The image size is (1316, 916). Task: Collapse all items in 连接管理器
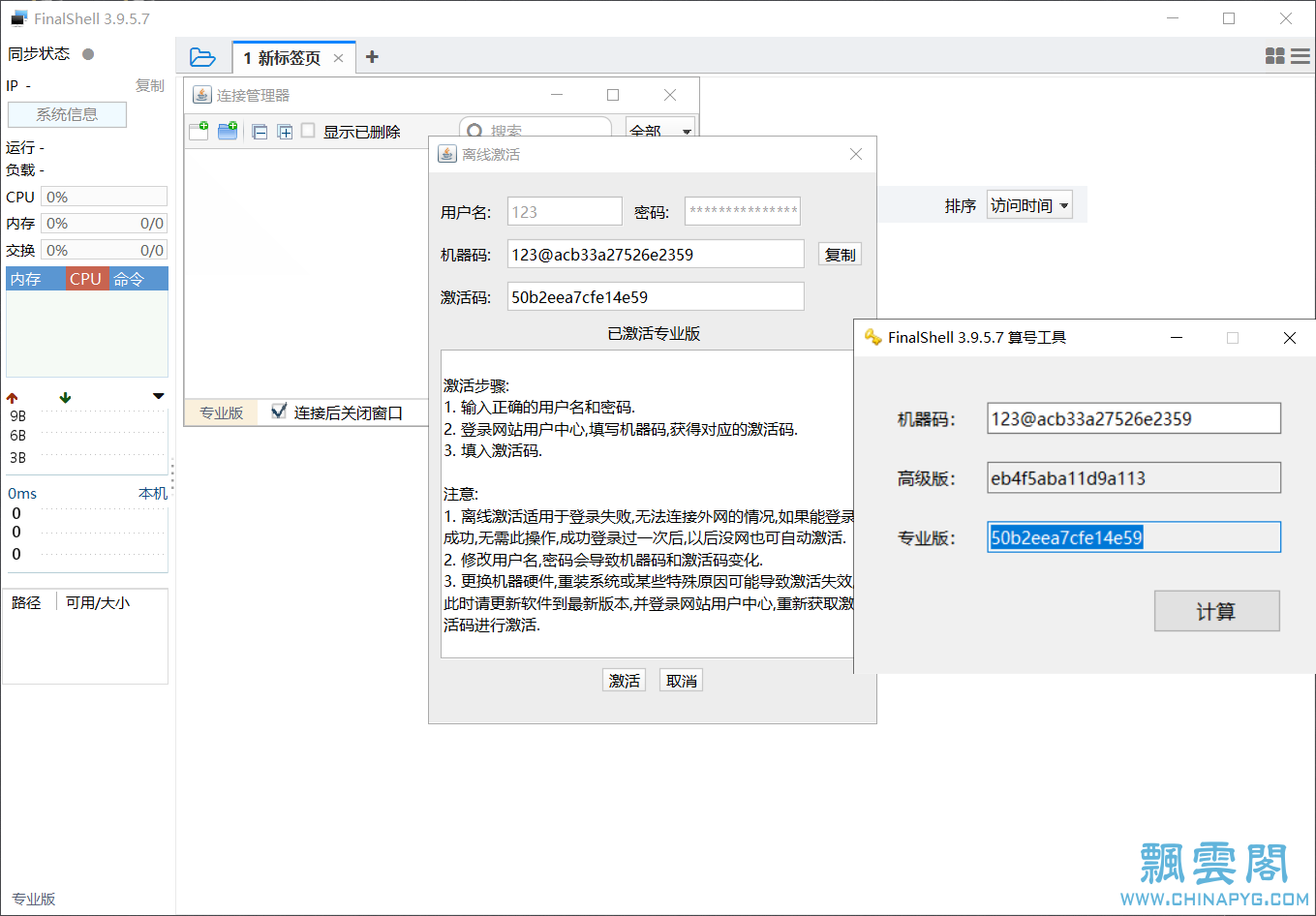(x=260, y=132)
